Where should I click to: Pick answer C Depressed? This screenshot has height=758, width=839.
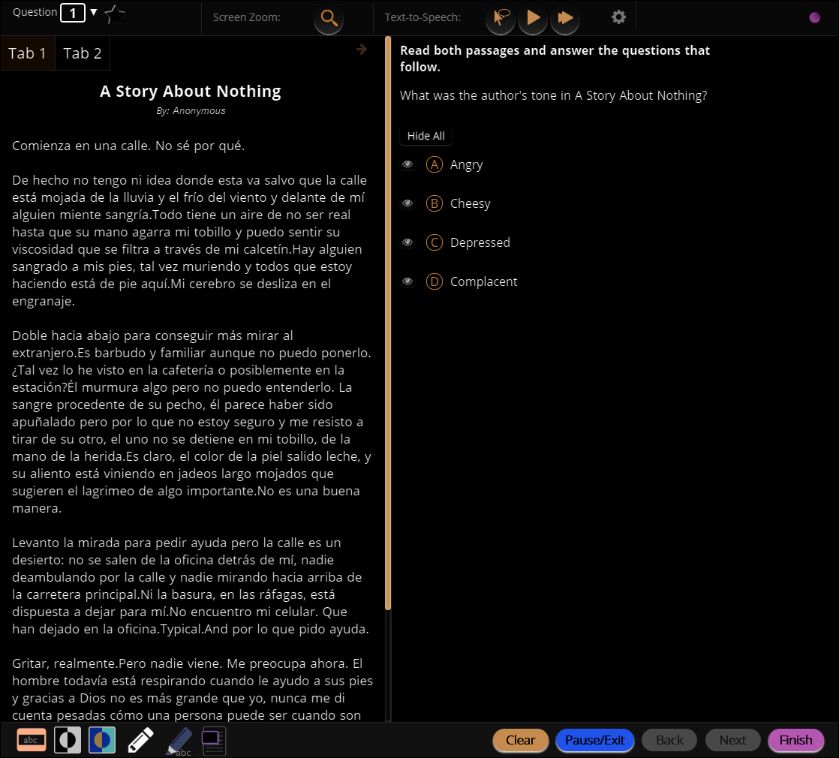434,242
